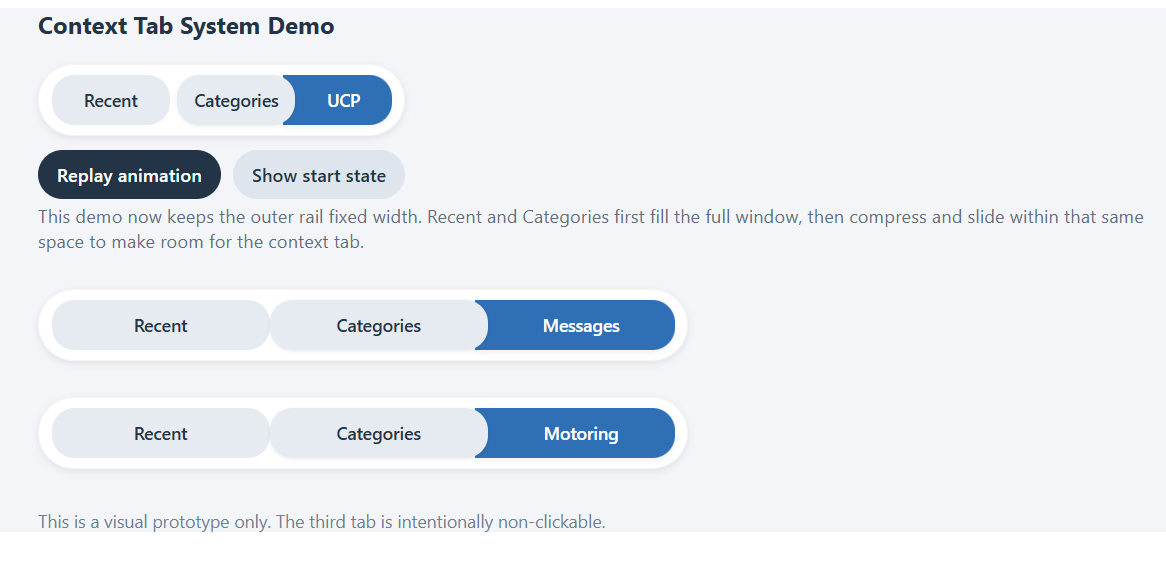Click the blue Messages context tab
Viewport: 1166px width, 565px height.
pos(580,326)
